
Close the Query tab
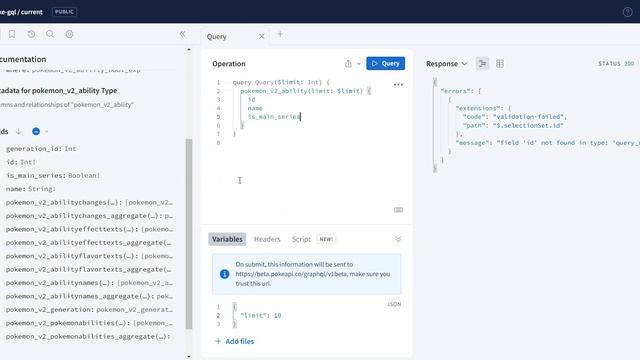pos(262,36)
